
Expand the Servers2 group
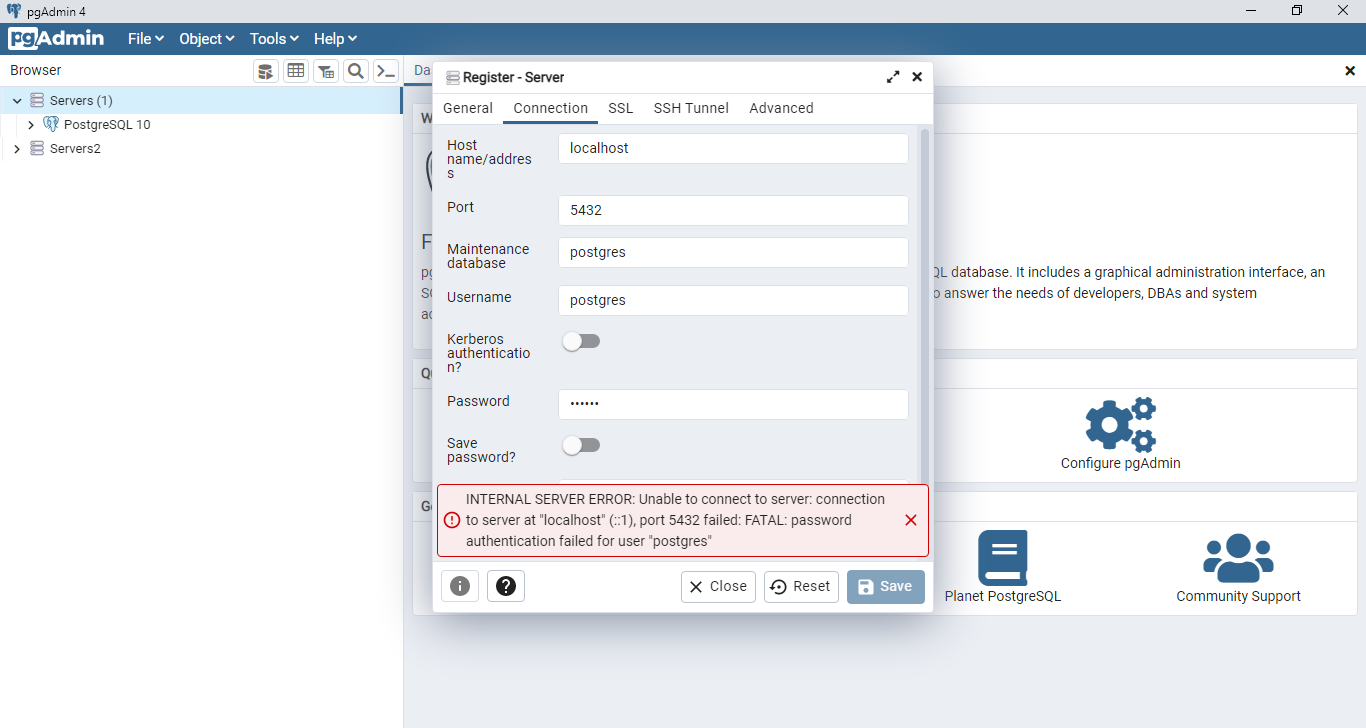click(17, 149)
